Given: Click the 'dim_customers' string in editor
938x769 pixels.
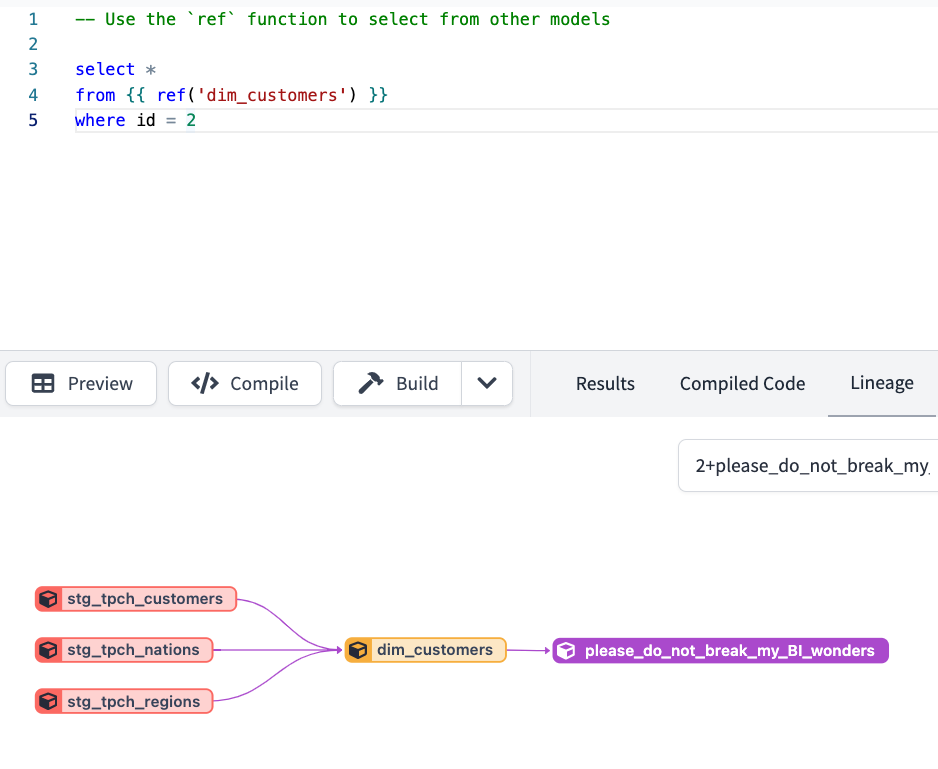Looking at the screenshot, I should (272, 95).
